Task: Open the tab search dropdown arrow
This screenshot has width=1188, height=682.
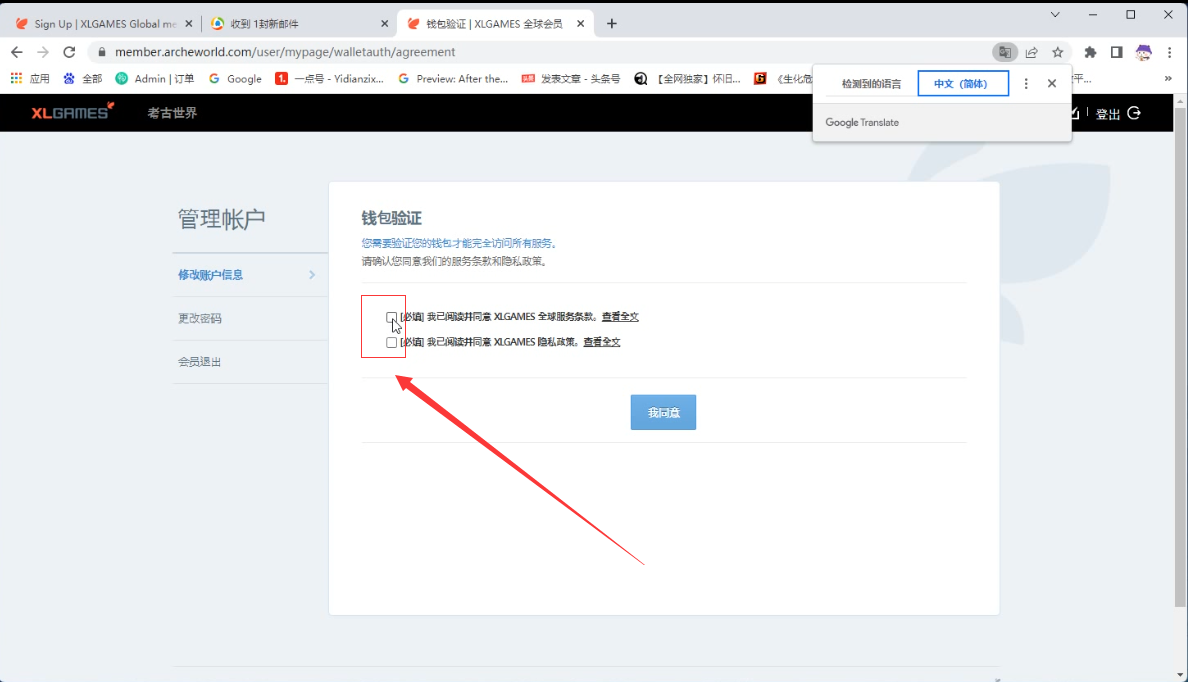Action: (x=1054, y=14)
